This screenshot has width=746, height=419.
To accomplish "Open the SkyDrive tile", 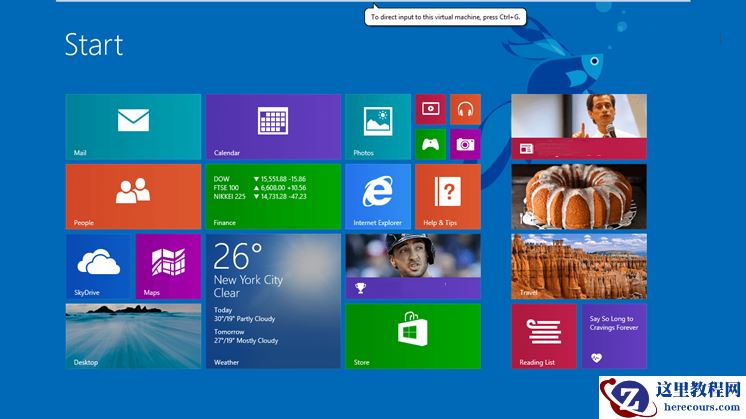I will 98,266.
